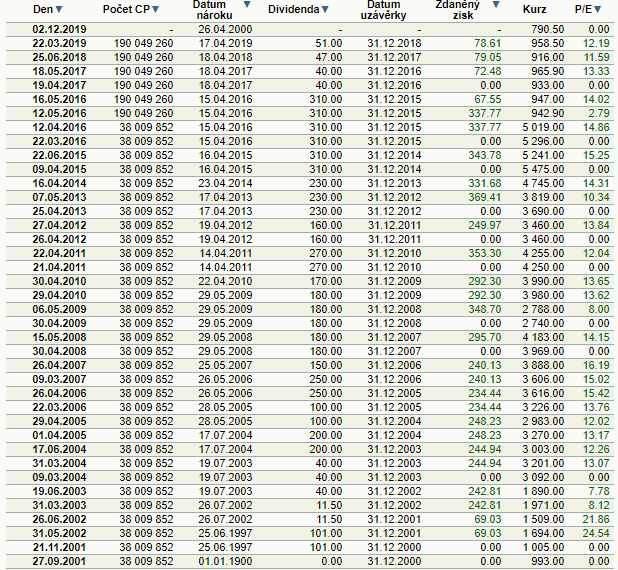Click the Kurz column header
The width and height of the screenshot is (618, 570).
point(534,9)
